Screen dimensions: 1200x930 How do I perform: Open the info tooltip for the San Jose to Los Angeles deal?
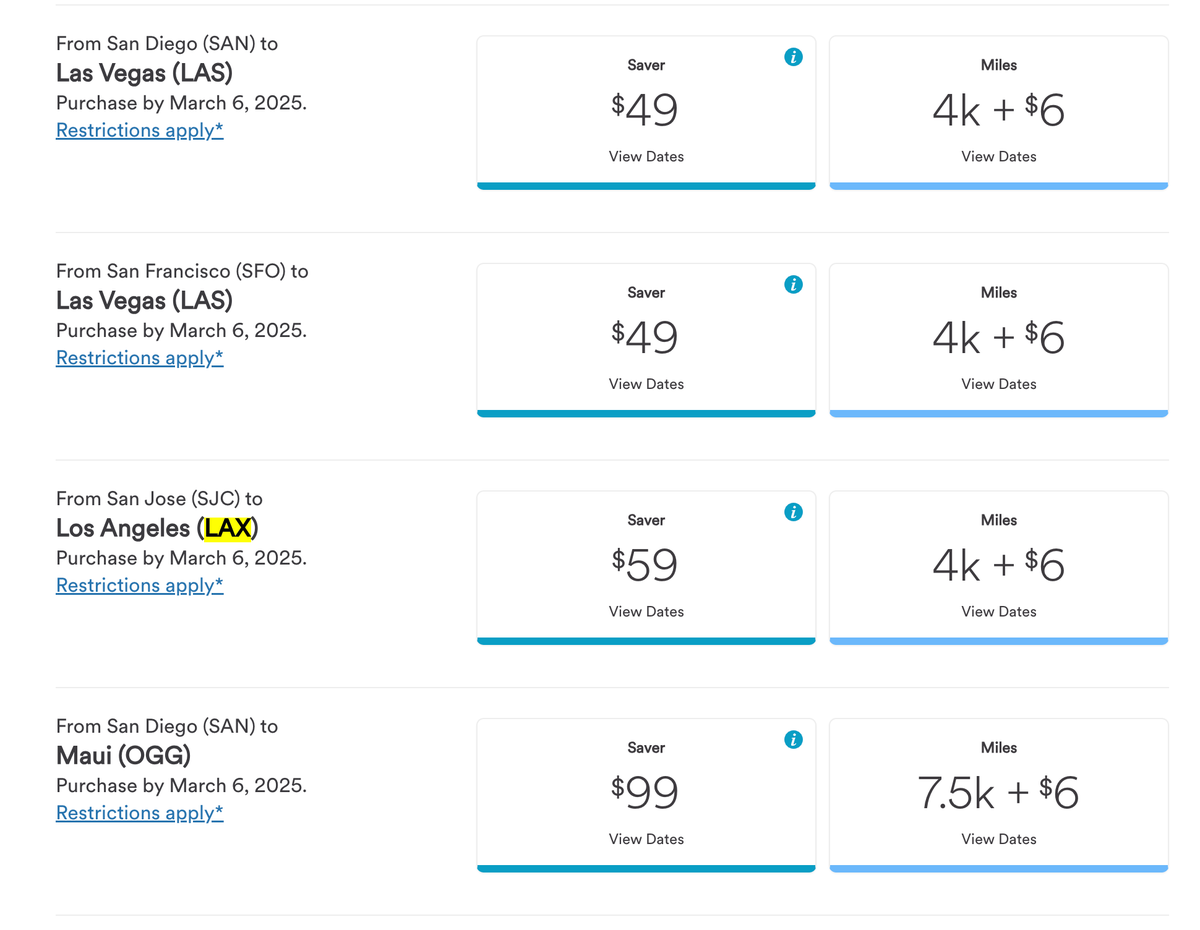coord(793,512)
